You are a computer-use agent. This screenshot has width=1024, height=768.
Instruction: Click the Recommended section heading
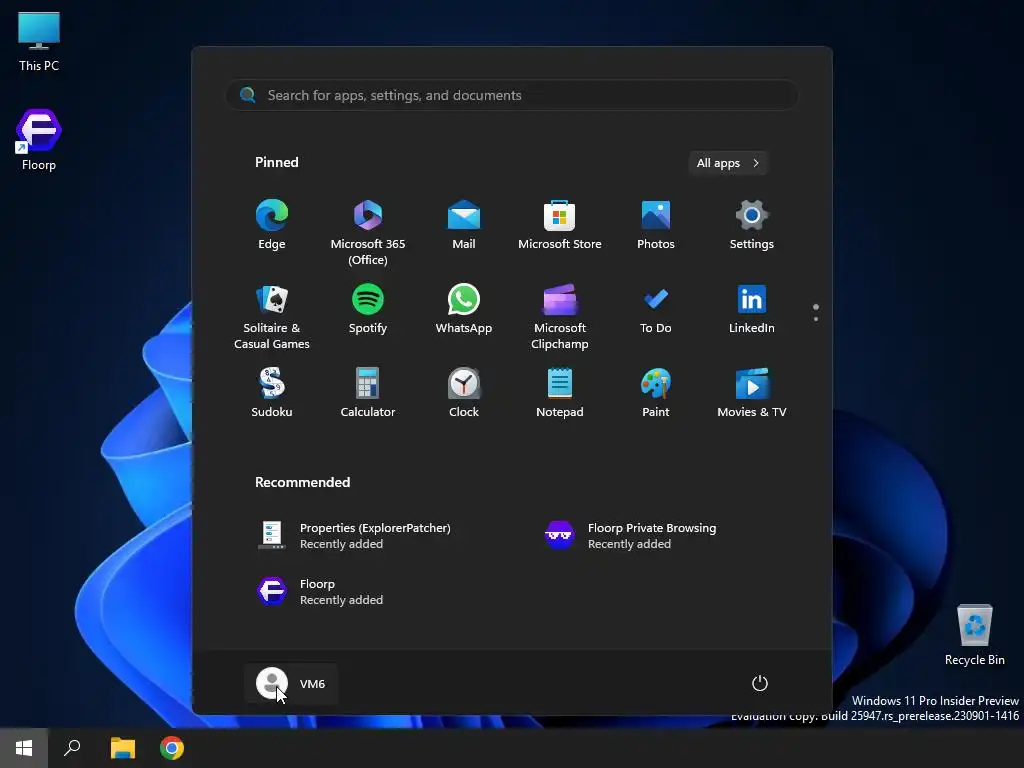(x=302, y=482)
